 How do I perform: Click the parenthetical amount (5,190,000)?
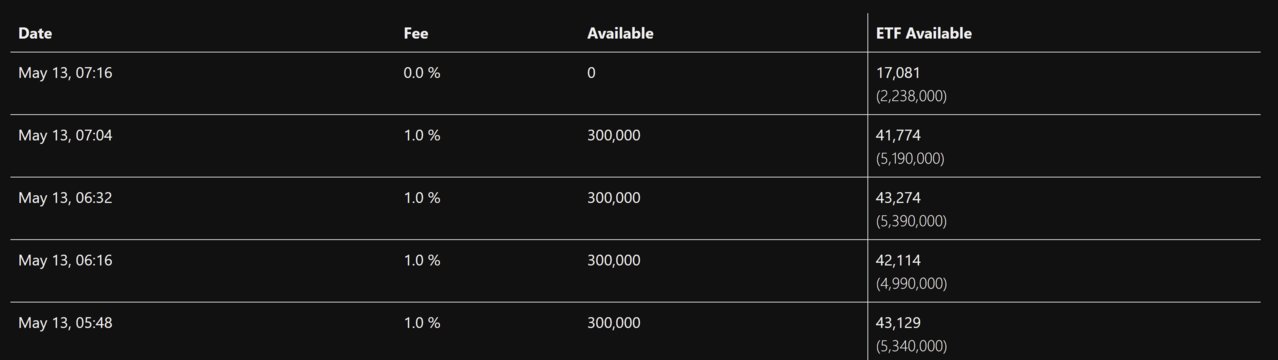click(911, 158)
